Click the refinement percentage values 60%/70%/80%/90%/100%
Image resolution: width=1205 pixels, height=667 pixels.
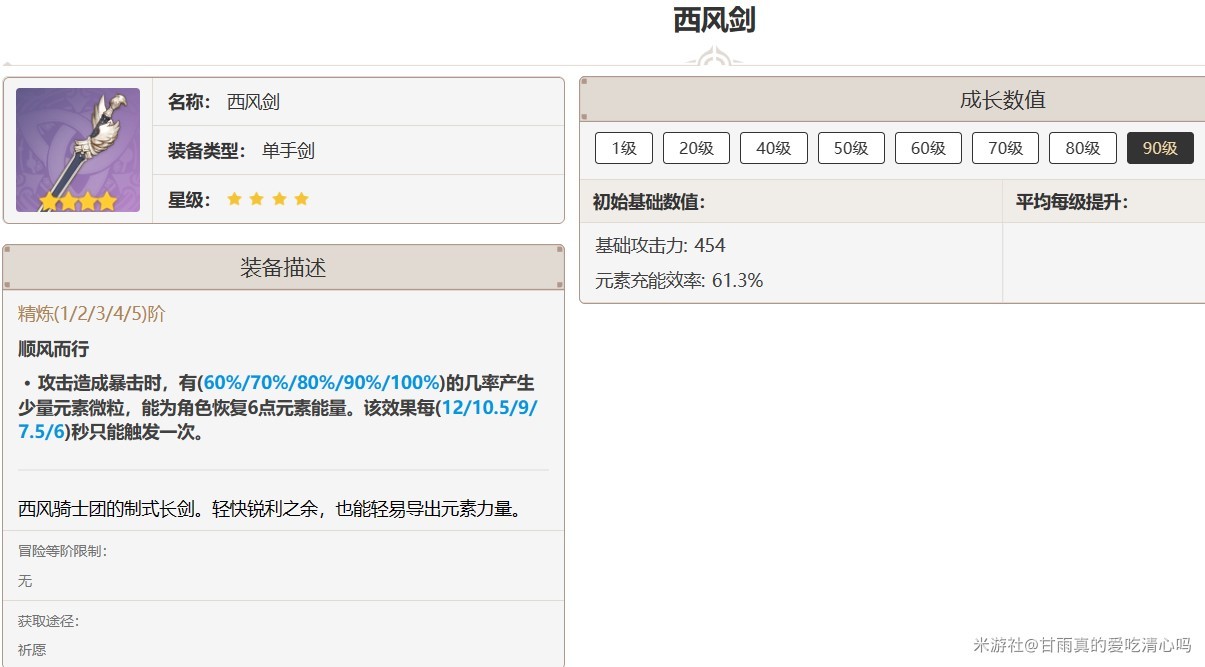[322, 383]
